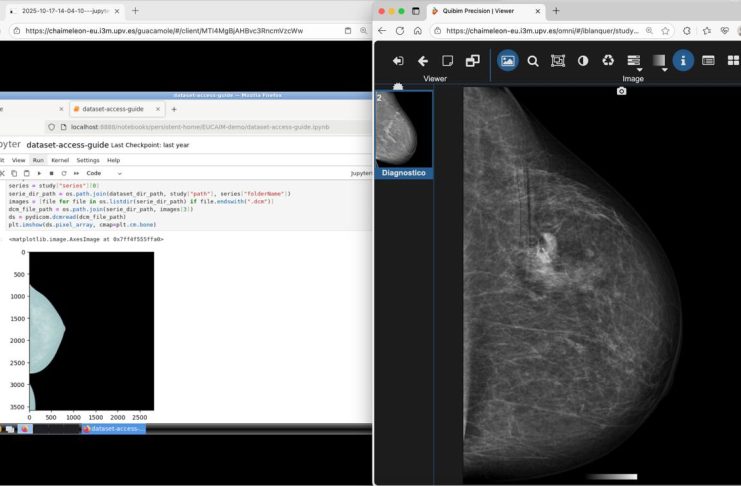This screenshot has width=741, height=486.
Task: Toggle the image info overlay button
Action: coord(683,61)
